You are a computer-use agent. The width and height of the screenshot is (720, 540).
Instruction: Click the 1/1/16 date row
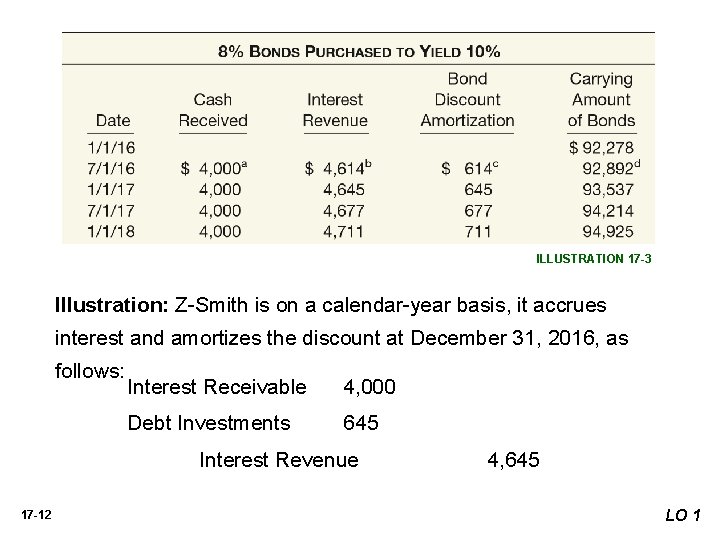coord(112,149)
